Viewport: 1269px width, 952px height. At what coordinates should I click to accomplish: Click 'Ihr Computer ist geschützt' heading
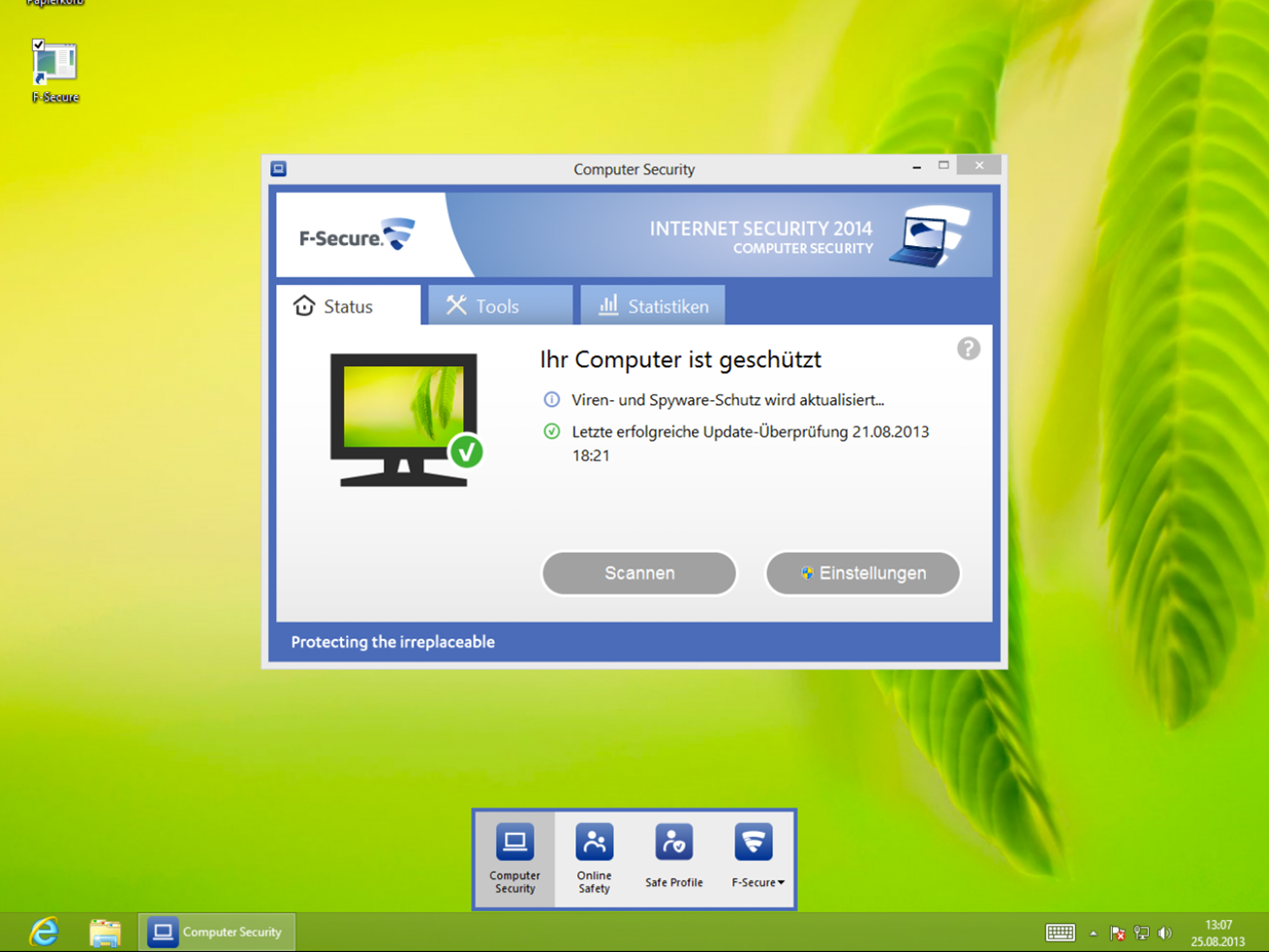680,359
